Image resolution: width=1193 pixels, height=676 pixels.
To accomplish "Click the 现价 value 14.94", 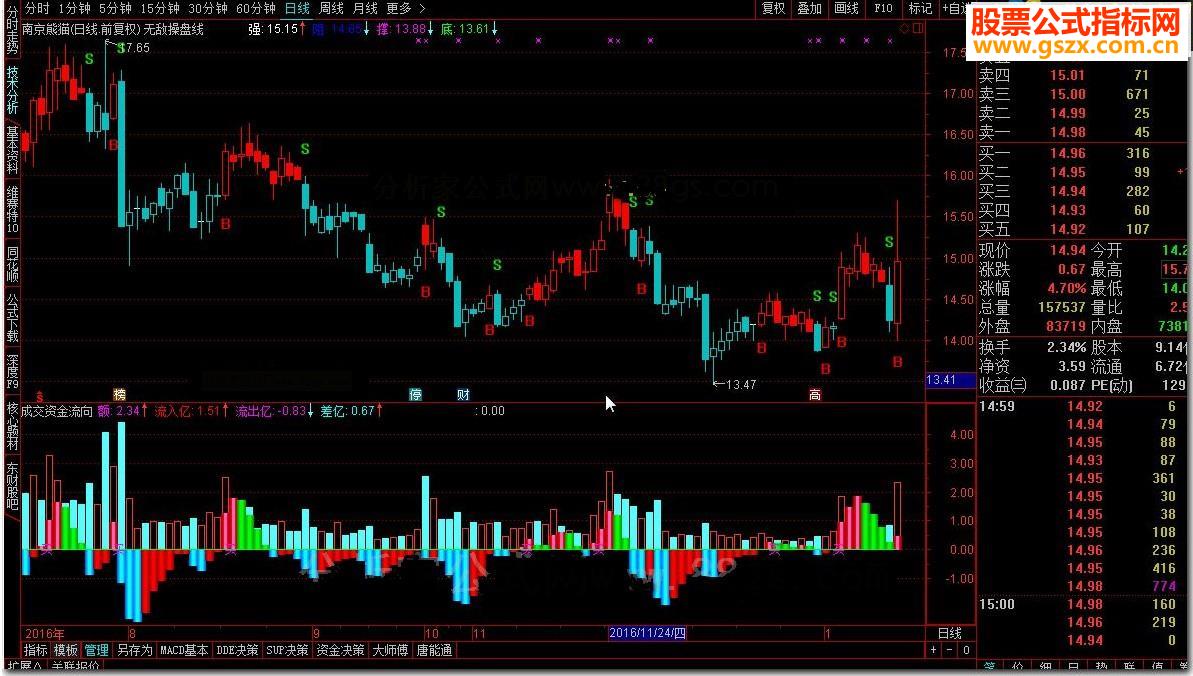I will coord(1067,250).
